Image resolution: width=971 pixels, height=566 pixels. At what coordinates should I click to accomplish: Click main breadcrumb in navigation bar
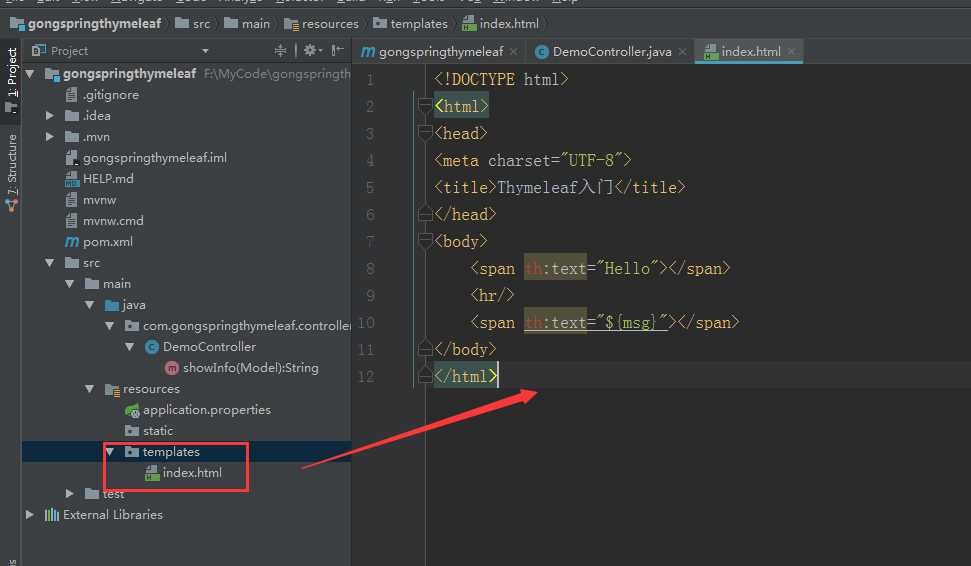[247, 24]
